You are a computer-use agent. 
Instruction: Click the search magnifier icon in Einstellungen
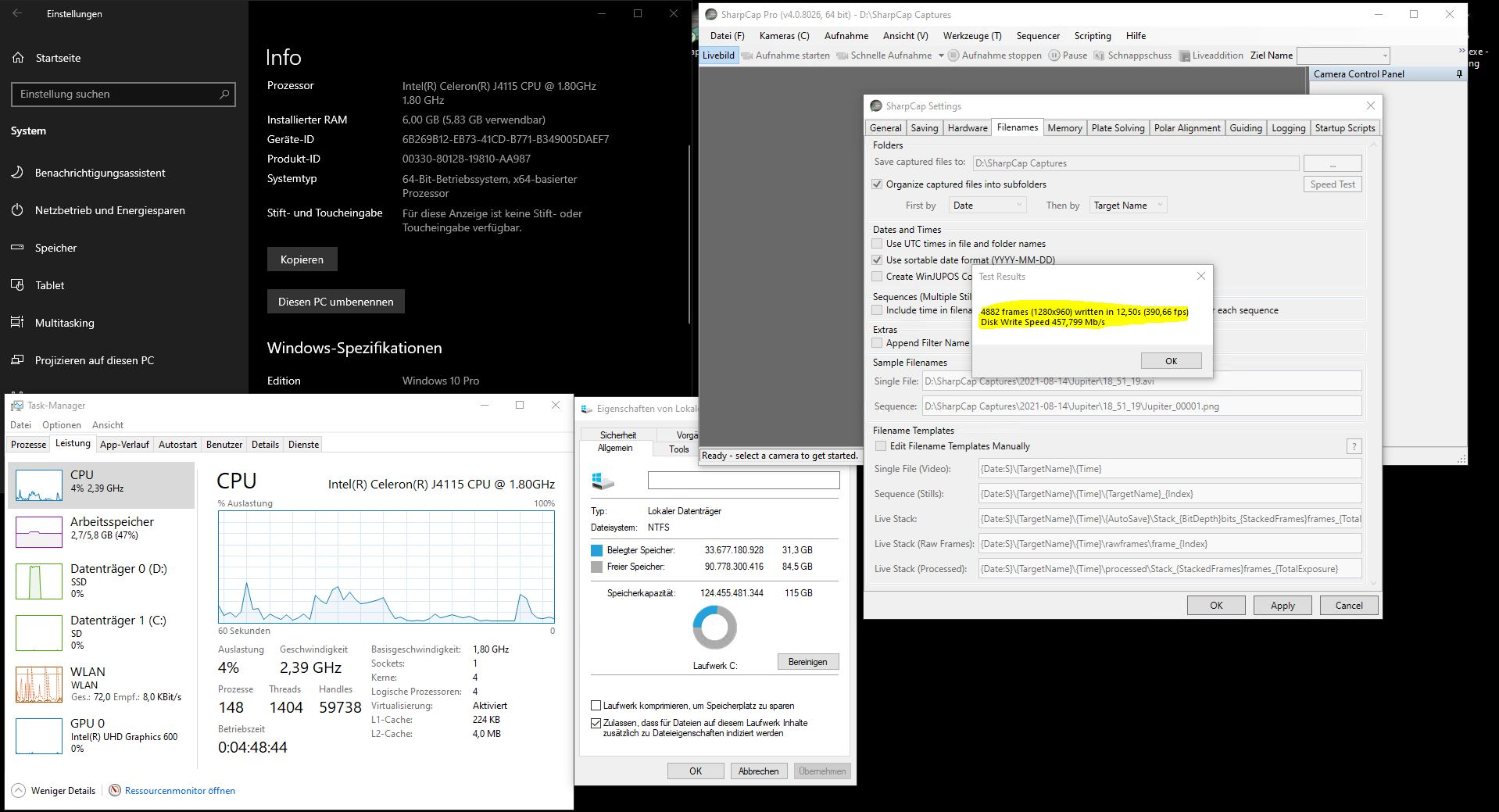224,94
